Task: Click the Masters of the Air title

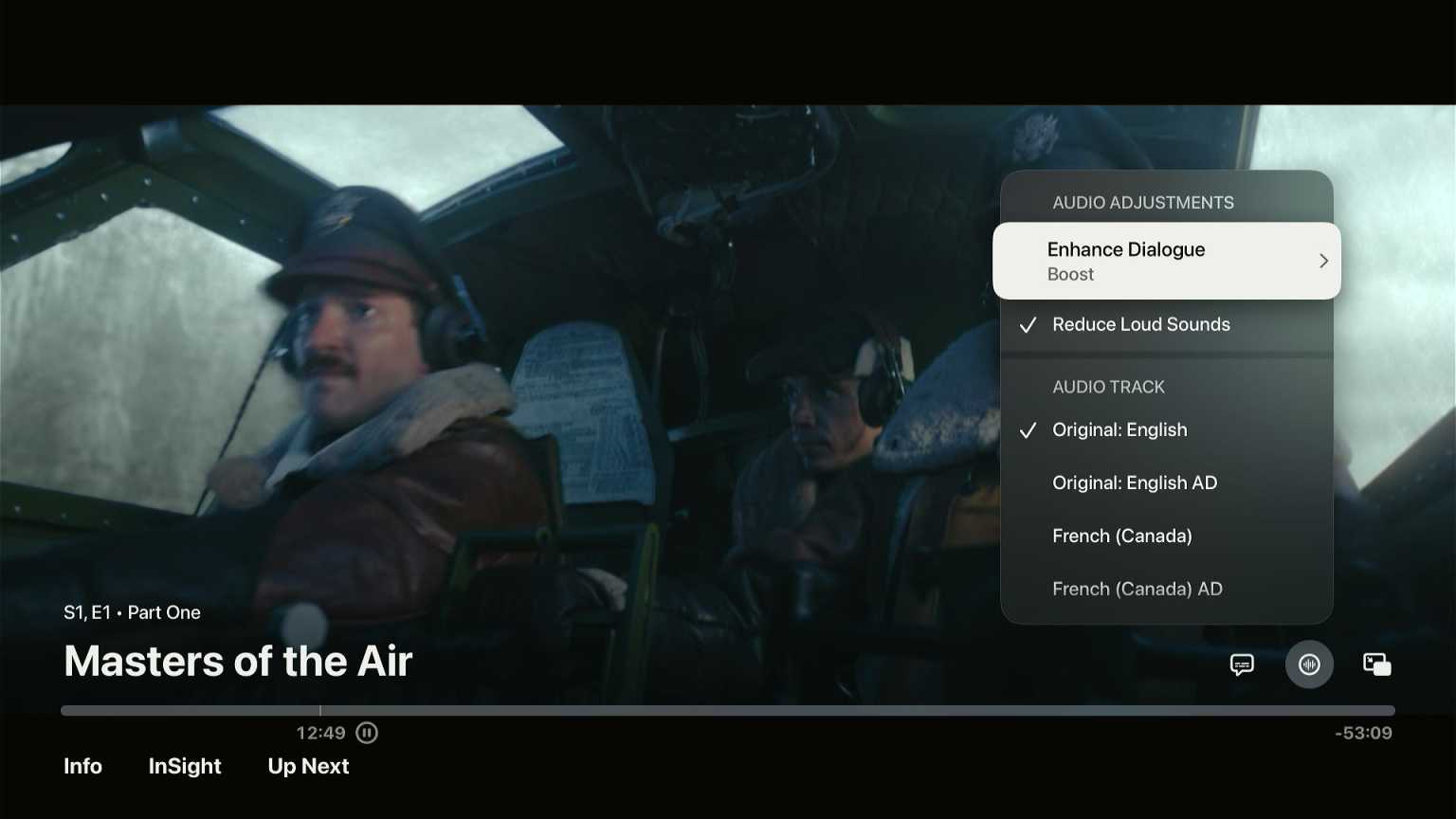Action: click(x=237, y=661)
